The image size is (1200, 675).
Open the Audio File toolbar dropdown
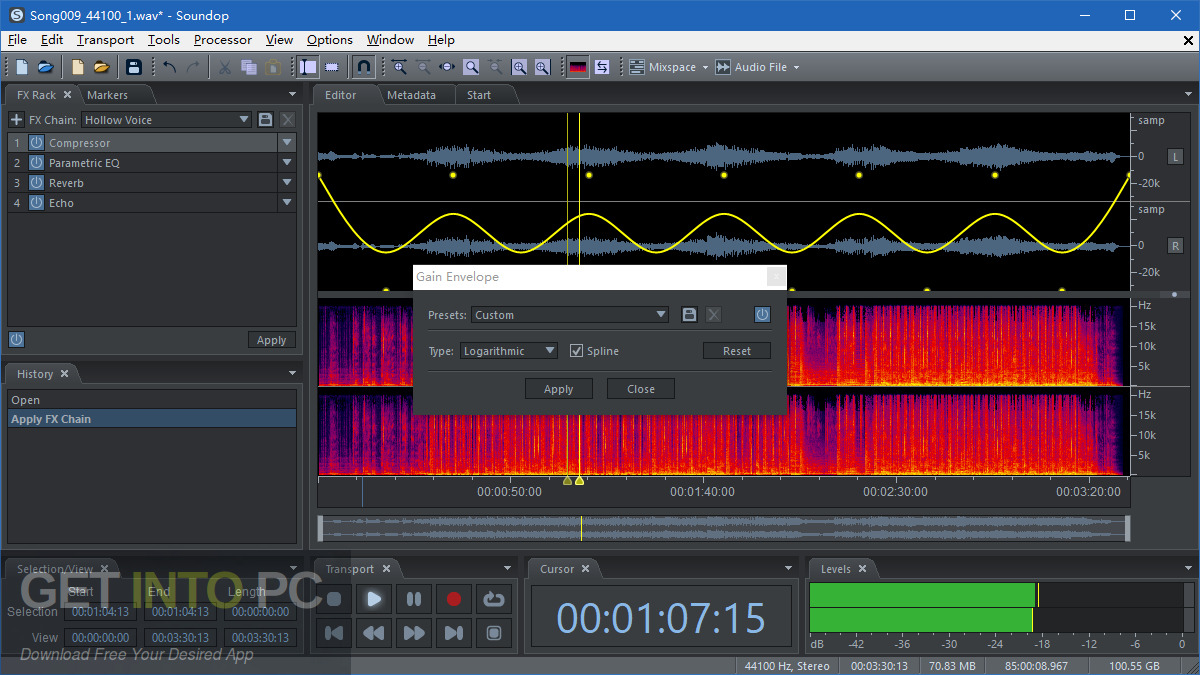[x=758, y=67]
